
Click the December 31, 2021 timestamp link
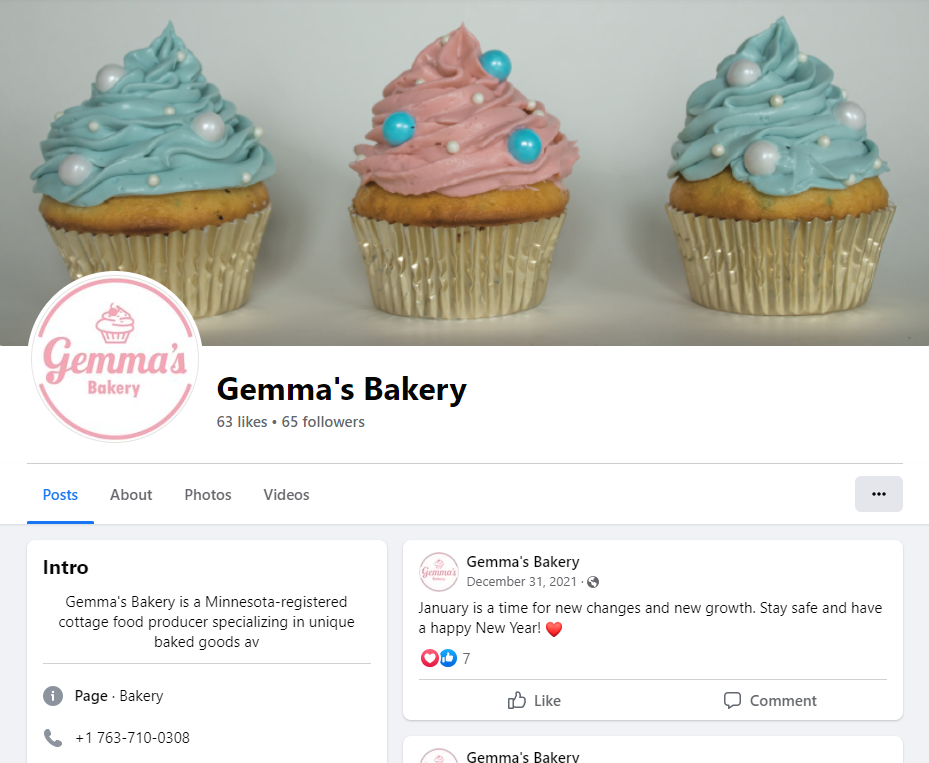pos(521,582)
